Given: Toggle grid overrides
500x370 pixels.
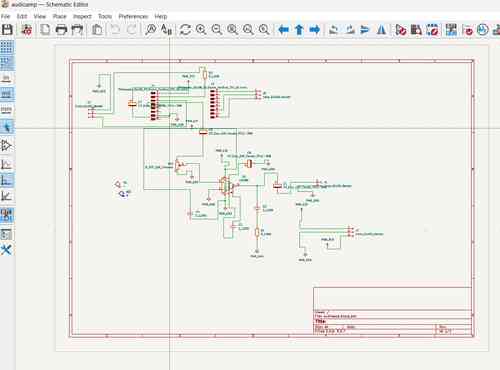Looking at the screenshot, I should pos(7,63).
